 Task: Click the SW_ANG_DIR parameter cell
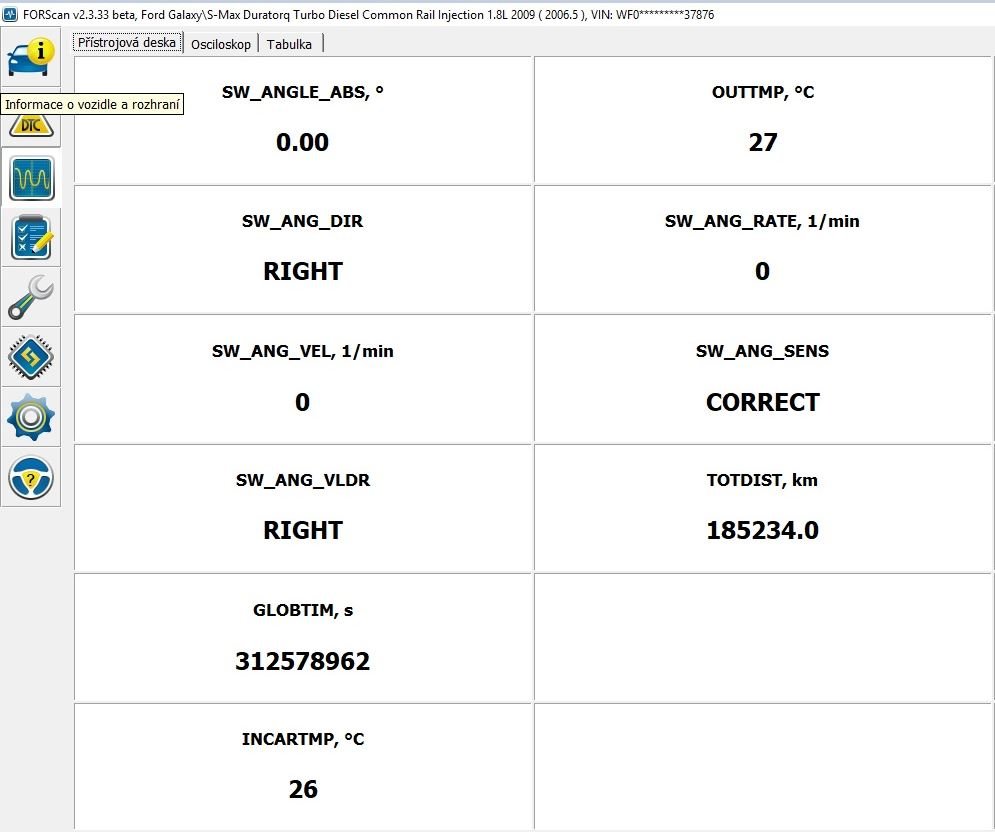pos(303,248)
